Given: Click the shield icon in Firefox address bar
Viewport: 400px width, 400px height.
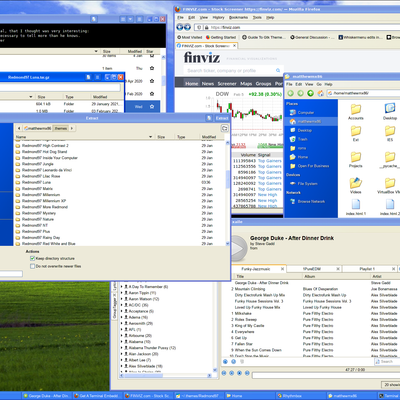Looking at the screenshot, I should point(199,27).
